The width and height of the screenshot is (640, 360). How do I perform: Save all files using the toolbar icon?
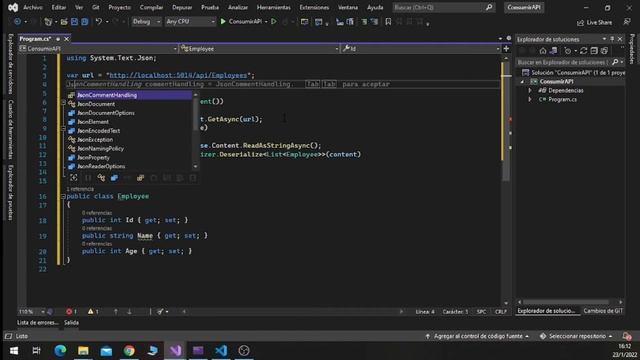click(x=84, y=22)
